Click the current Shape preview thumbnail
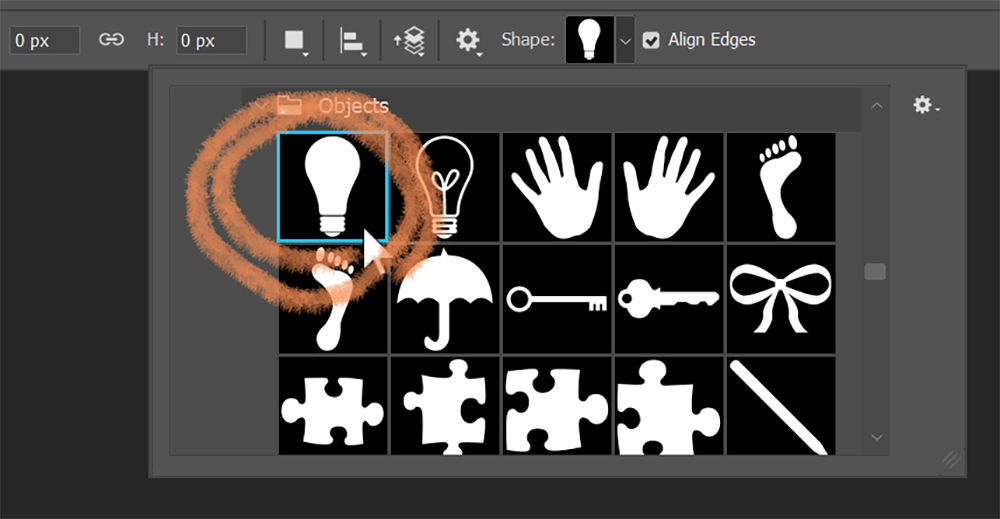The width and height of the screenshot is (1000, 519). click(x=589, y=40)
